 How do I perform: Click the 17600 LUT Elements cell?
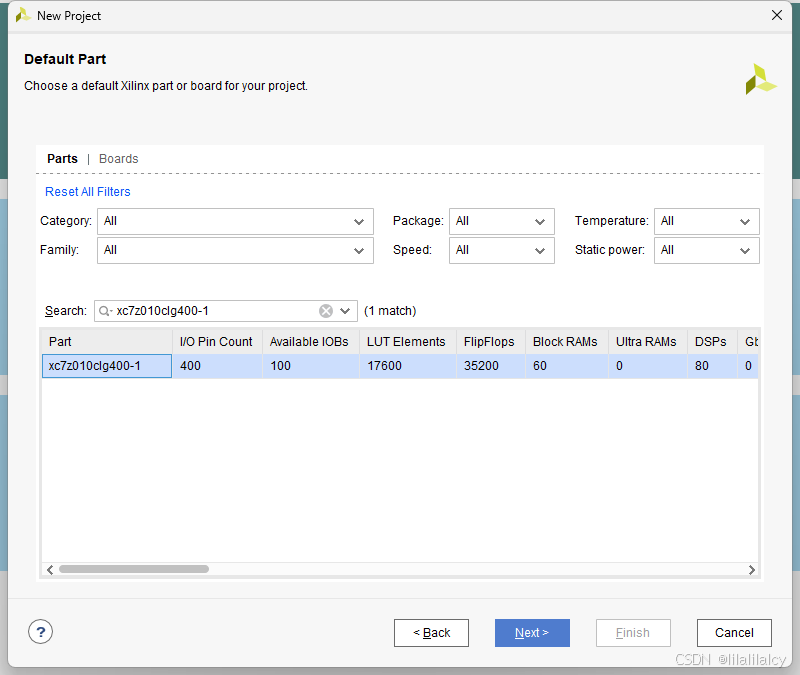408,366
